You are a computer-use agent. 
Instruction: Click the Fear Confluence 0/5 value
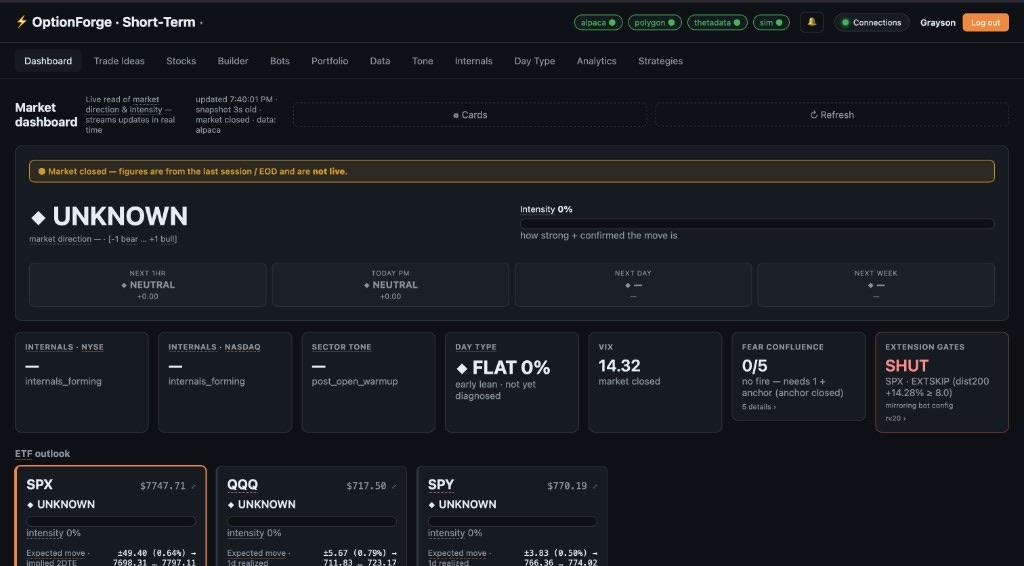coord(754,366)
